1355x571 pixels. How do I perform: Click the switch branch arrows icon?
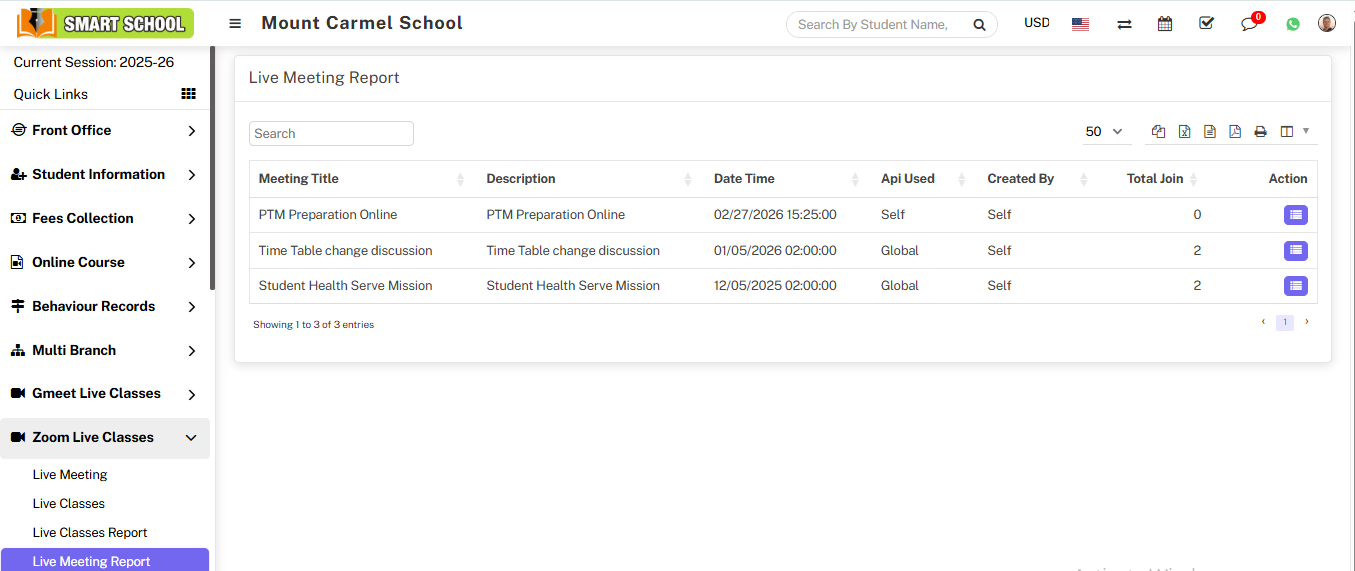1124,24
